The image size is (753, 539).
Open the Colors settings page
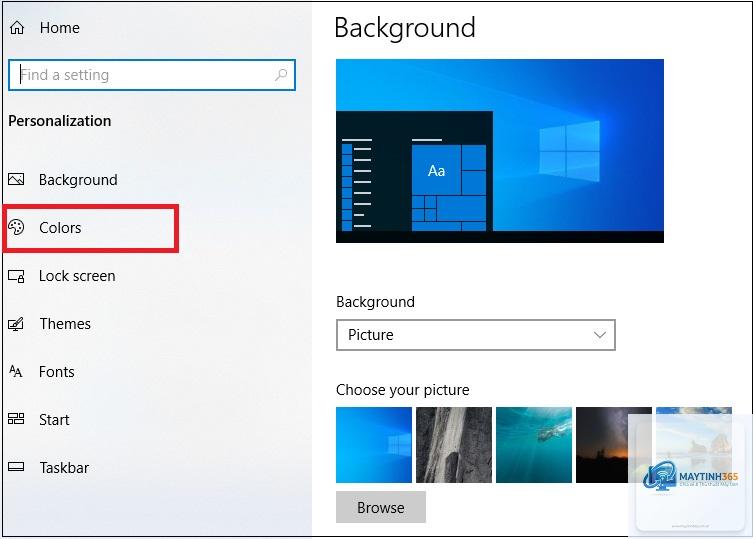point(60,227)
